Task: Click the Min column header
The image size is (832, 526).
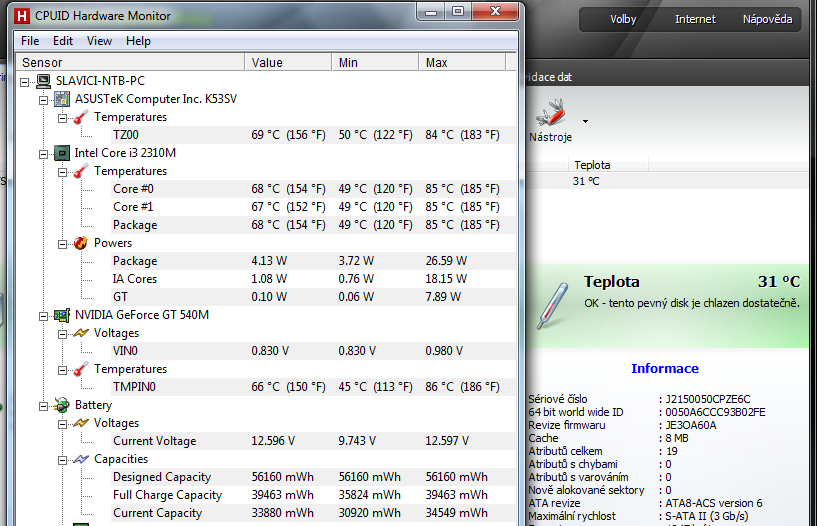Action: click(376, 62)
